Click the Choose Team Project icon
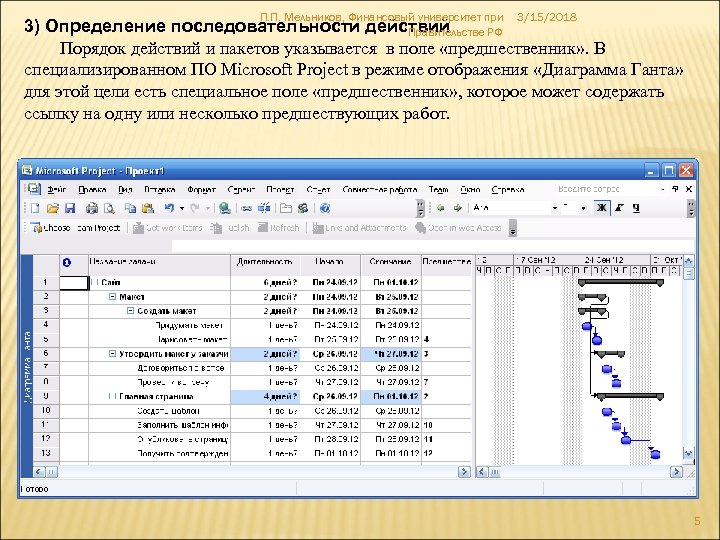Viewport: 720px width, 540px height. pos(36,228)
